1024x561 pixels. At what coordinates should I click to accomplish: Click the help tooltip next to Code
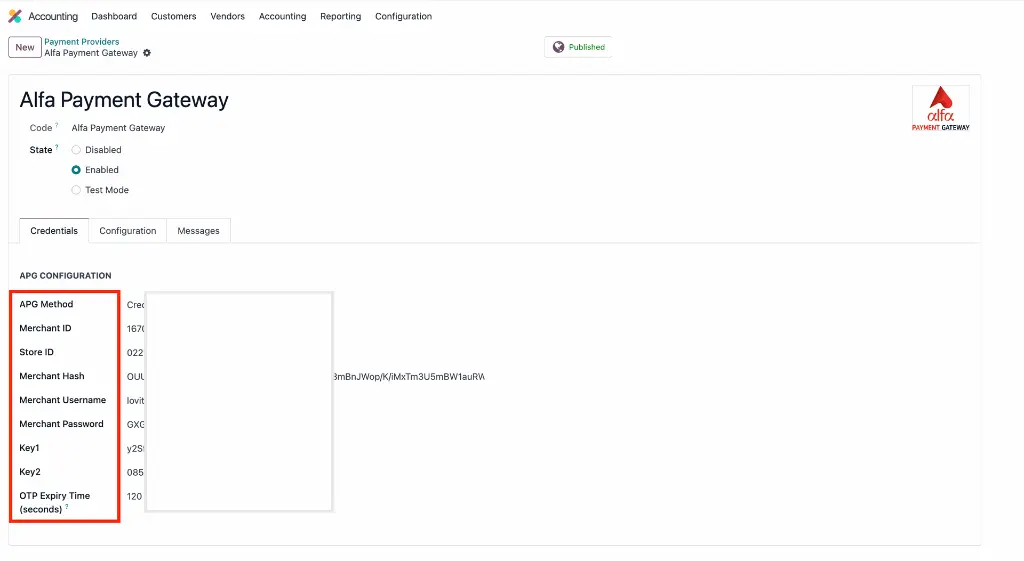point(57,126)
